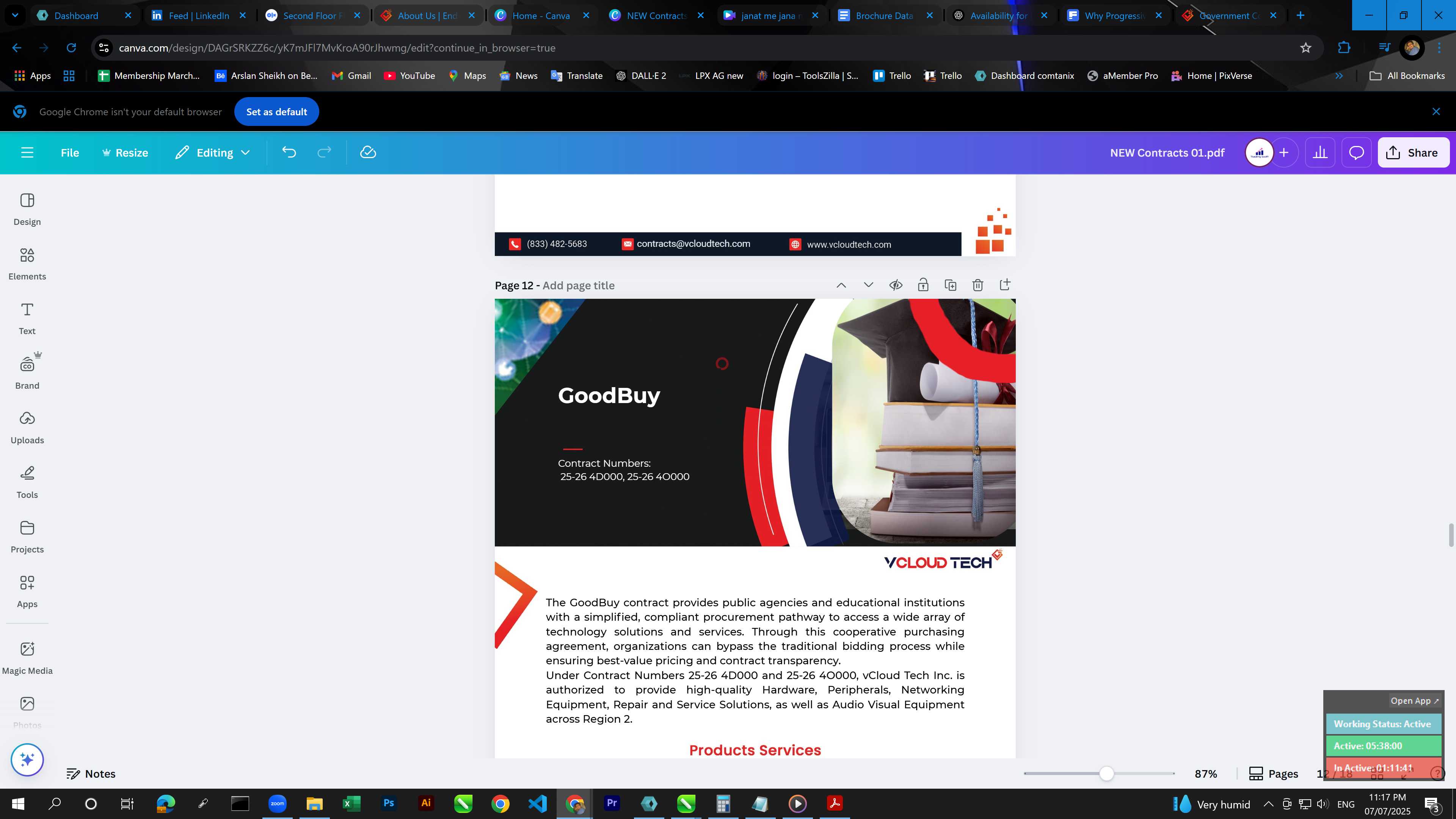Screen dimensions: 1456x819
Task: Switch to the Brochure Data tab
Action: (x=884, y=15)
